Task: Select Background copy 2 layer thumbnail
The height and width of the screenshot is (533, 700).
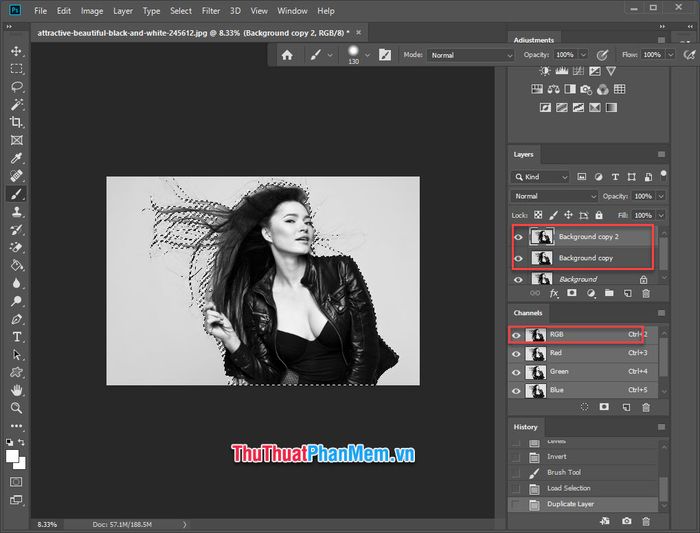Action: pos(542,237)
